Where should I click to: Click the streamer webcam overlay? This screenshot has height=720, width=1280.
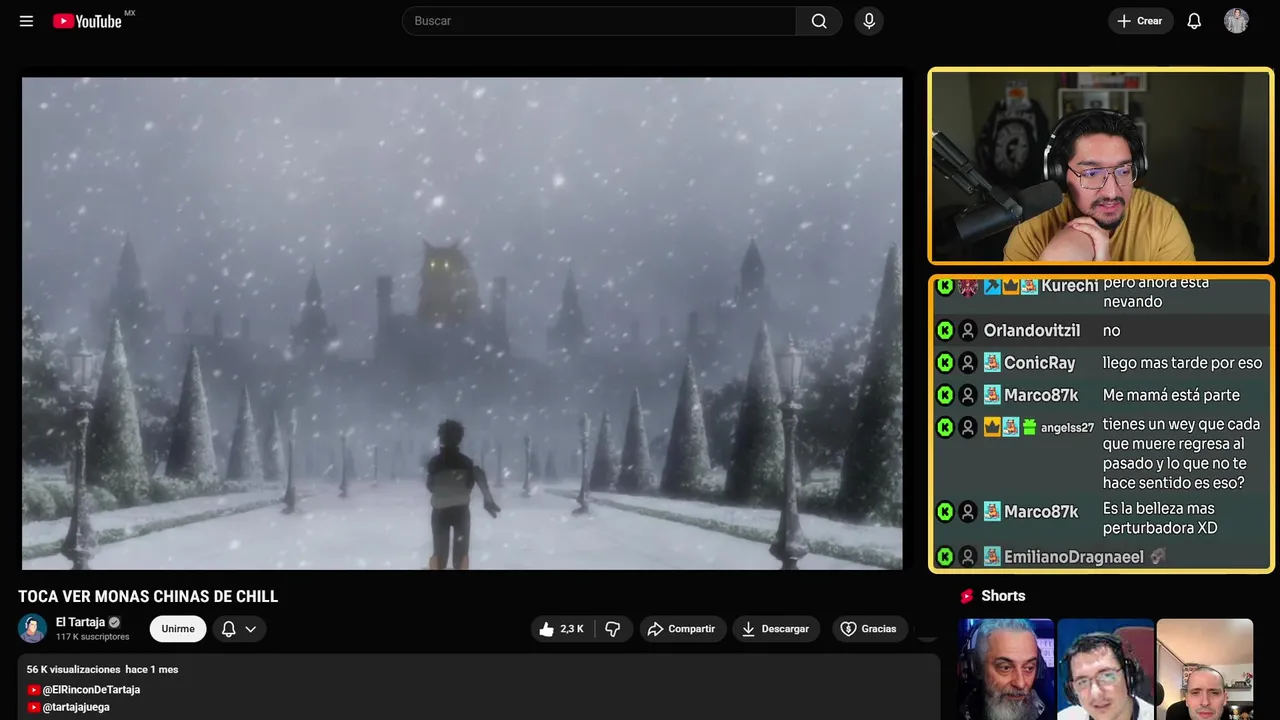click(x=1101, y=166)
